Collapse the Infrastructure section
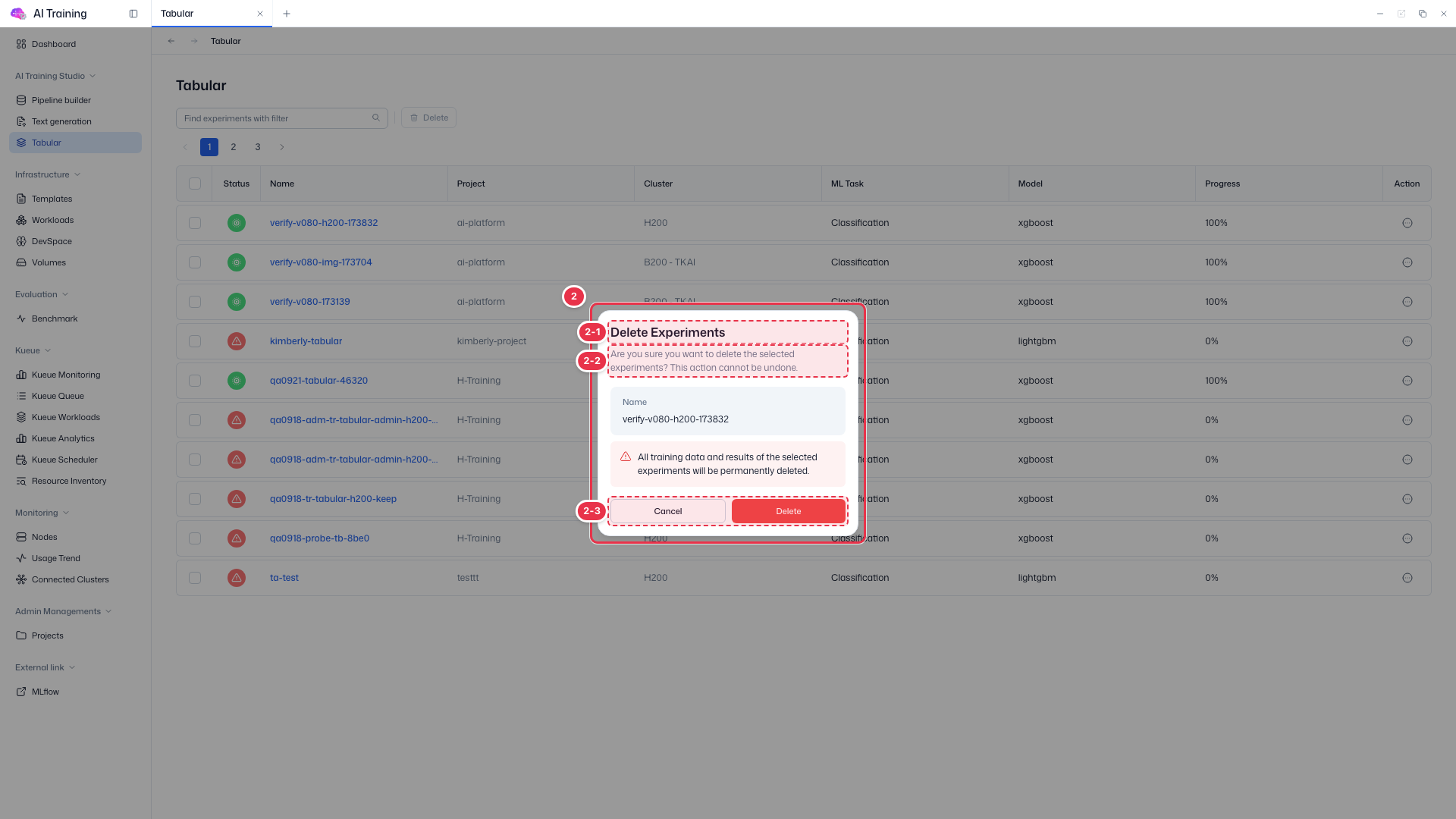Screen dimensions: 1456x819 tap(48, 174)
